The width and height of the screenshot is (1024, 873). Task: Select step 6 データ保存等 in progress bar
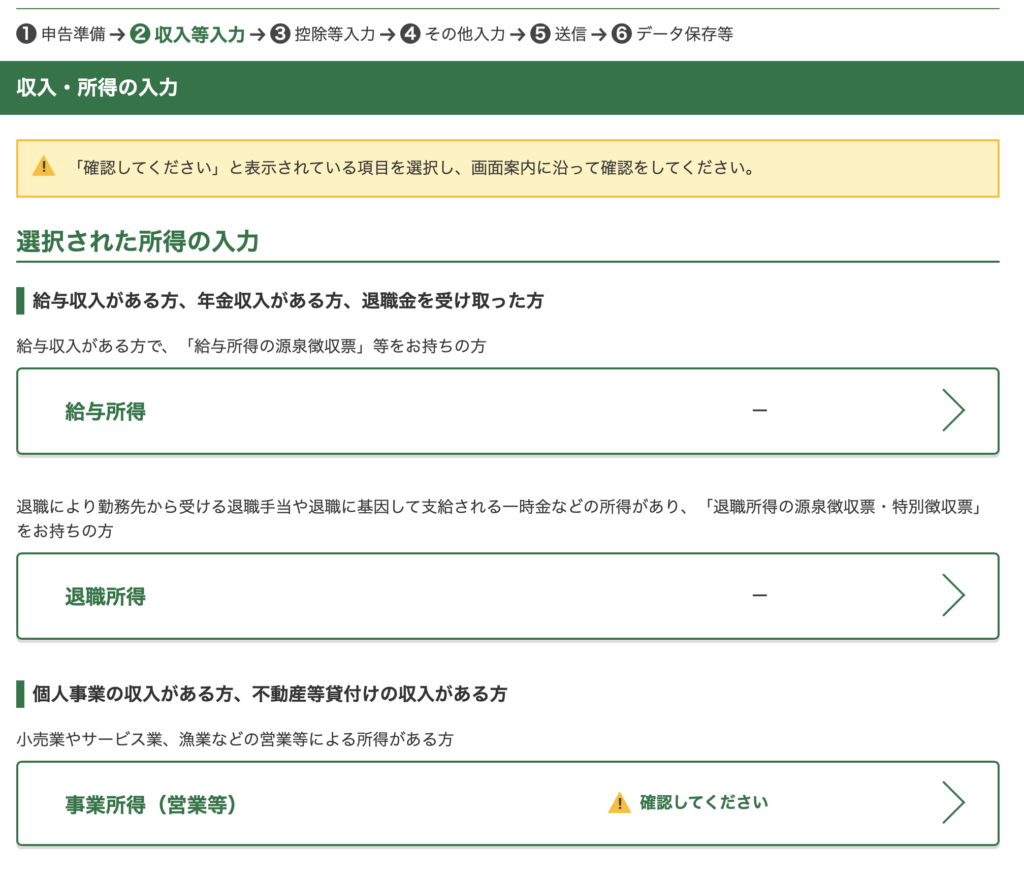672,34
